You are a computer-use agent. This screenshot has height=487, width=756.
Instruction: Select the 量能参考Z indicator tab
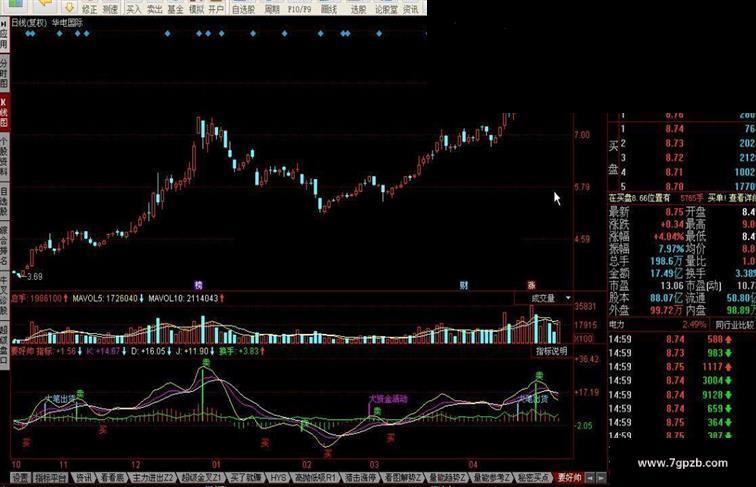(x=491, y=478)
